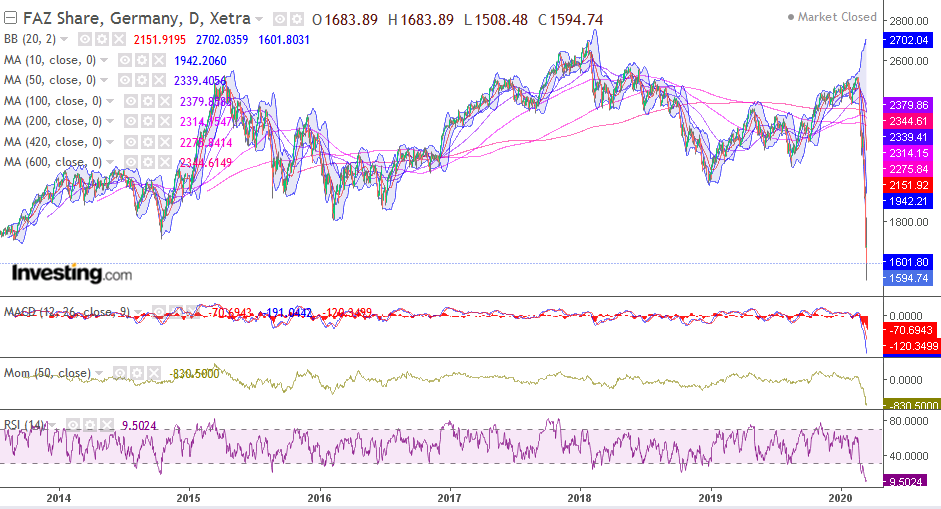Remove the MA (420, close, 0) indicator
The width and height of the screenshot is (941, 509).
(164, 142)
